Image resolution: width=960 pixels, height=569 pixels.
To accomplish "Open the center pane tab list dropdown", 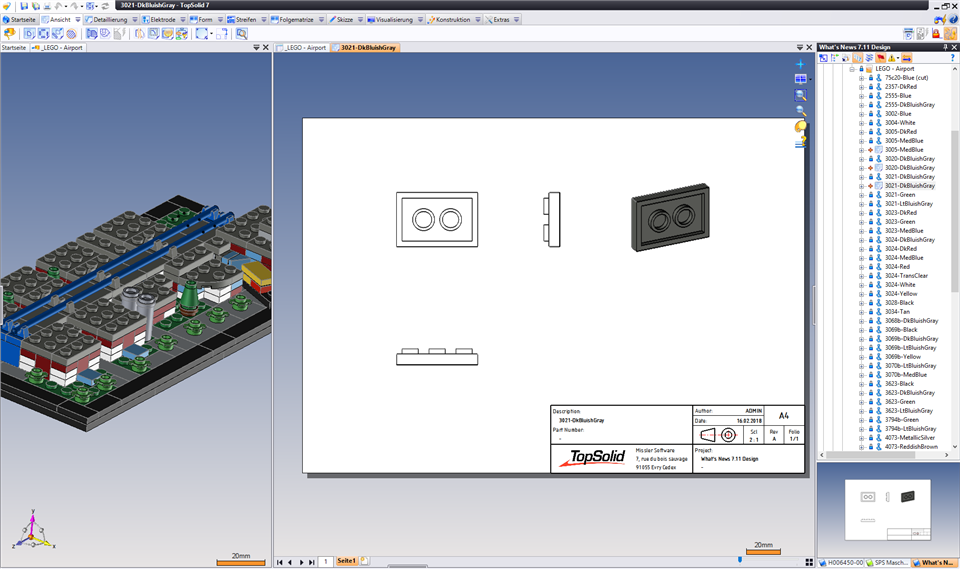I will [x=800, y=47].
